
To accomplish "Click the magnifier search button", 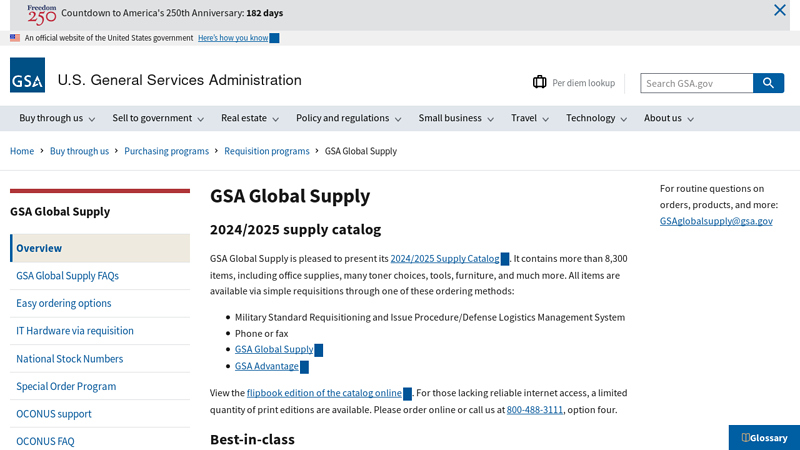I will click(x=768, y=83).
